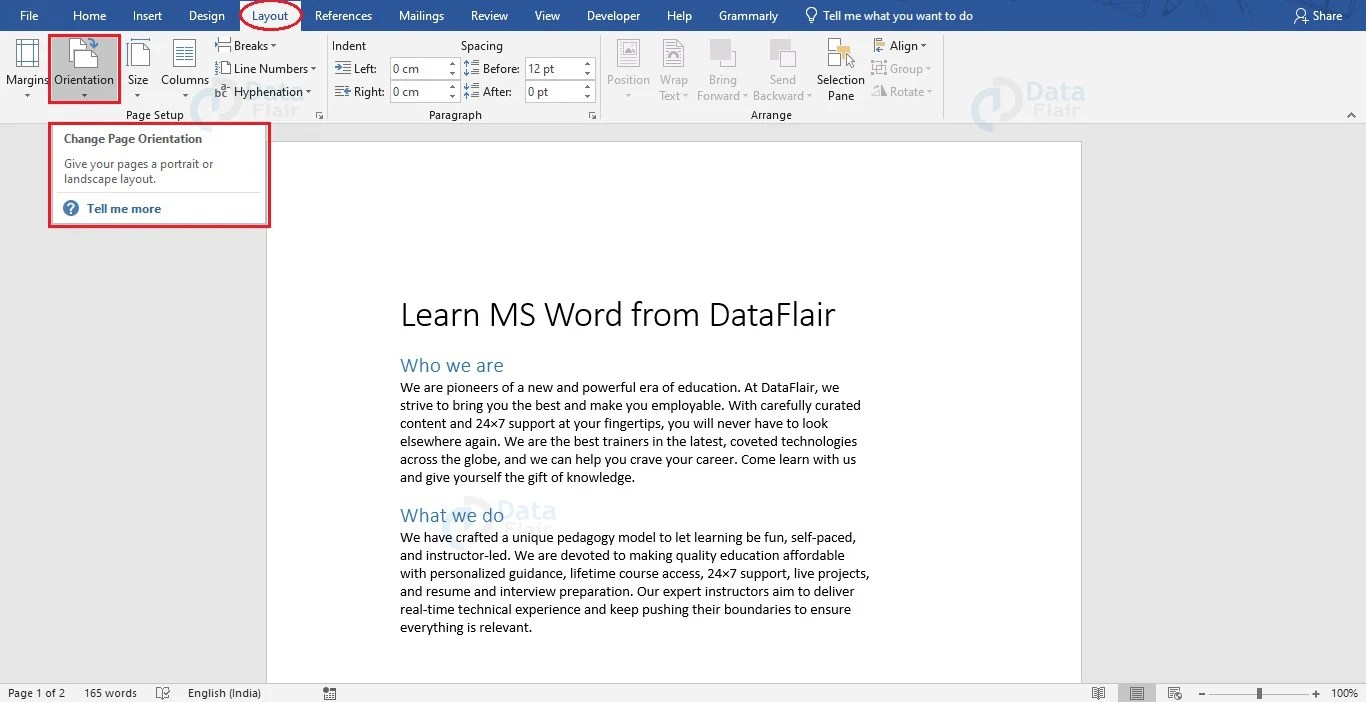Open the Hyphenation tool

[x=264, y=91]
